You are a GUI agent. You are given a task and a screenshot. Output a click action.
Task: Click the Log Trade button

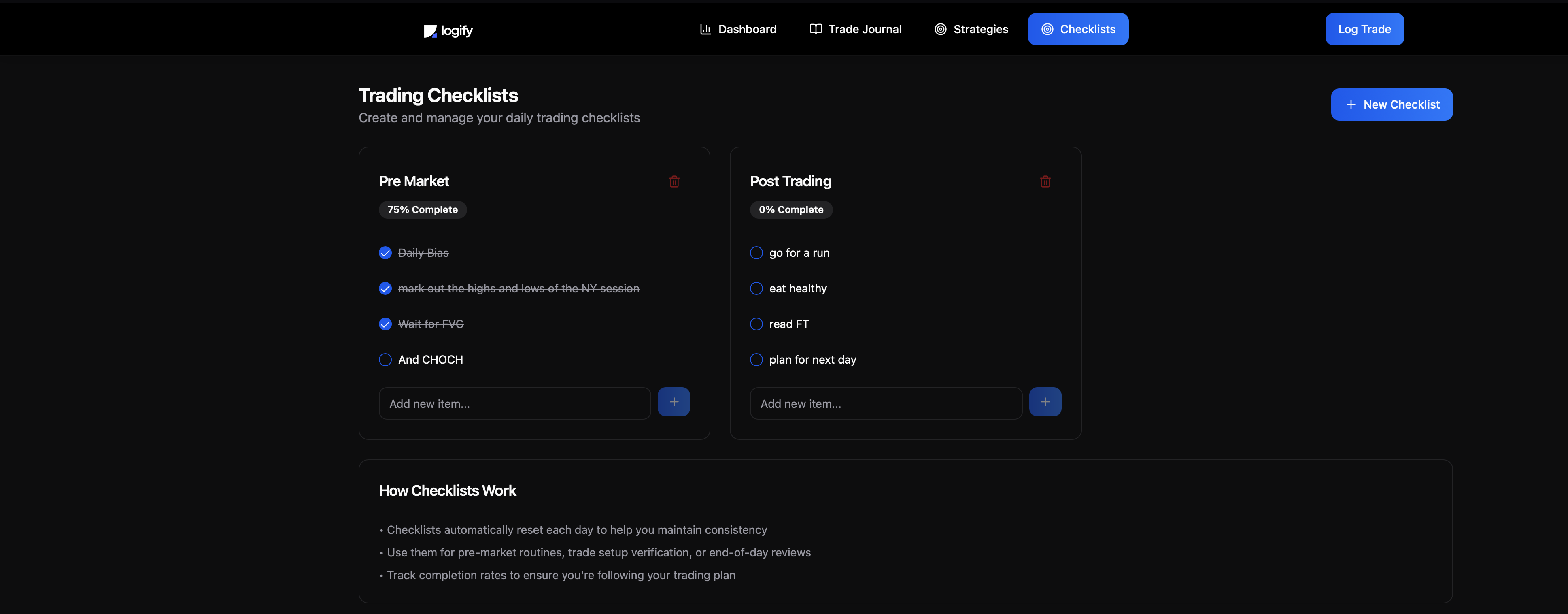pos(1364,29)
